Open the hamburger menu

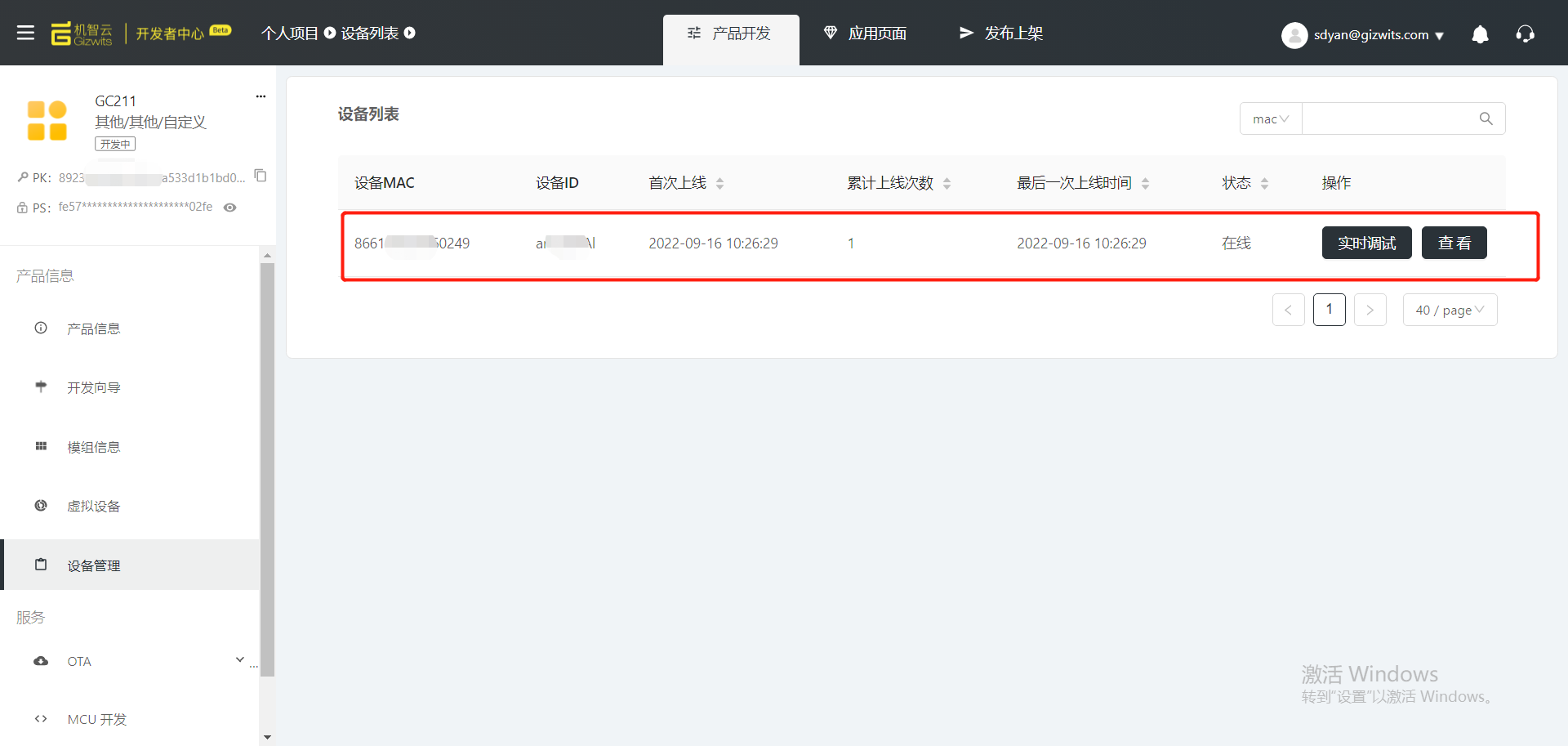pos(25,33)
